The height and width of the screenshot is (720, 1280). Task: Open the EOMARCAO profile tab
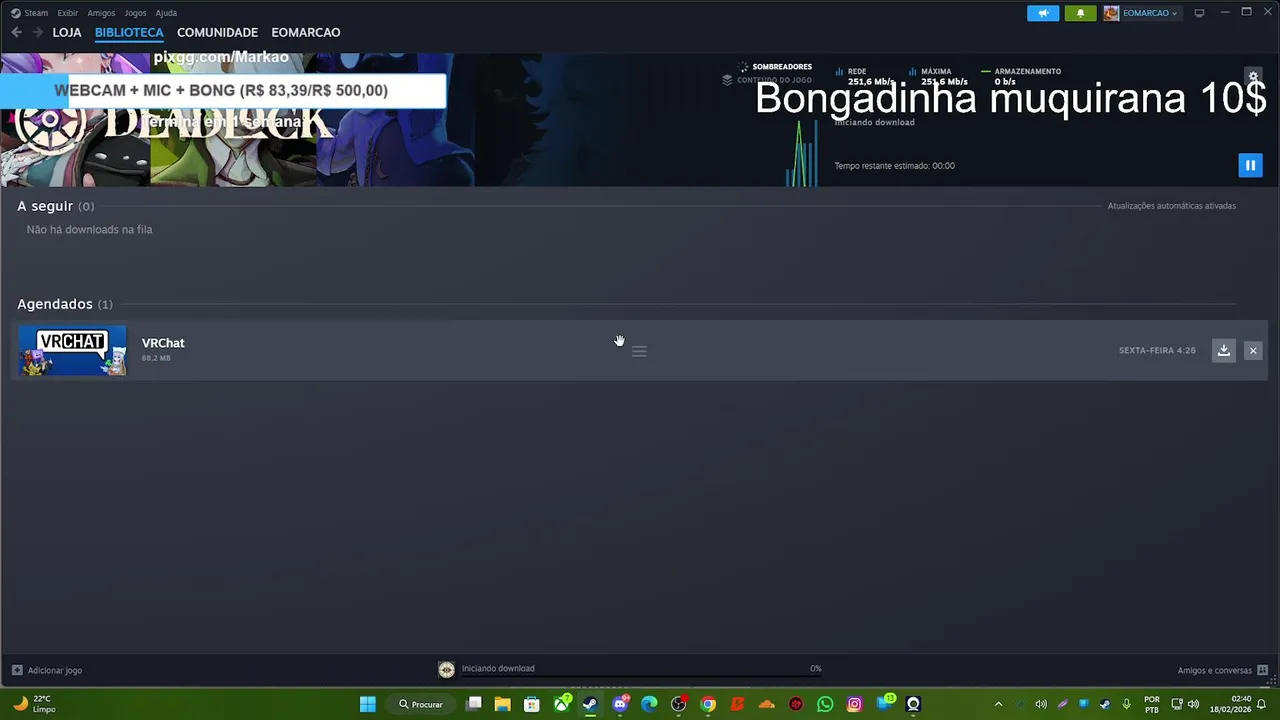(306, 32)
